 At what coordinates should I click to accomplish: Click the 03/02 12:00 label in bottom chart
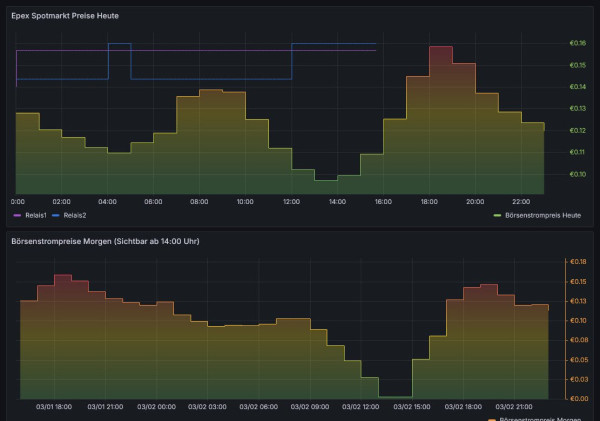tap(361, 407)
